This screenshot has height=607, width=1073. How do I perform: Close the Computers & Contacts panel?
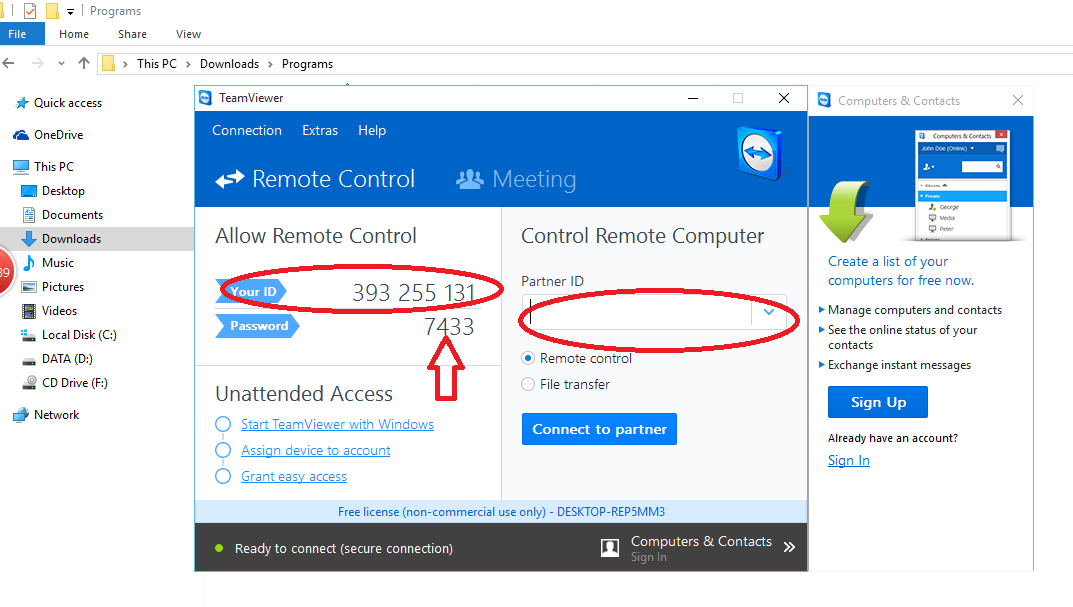pos(1018,101)
